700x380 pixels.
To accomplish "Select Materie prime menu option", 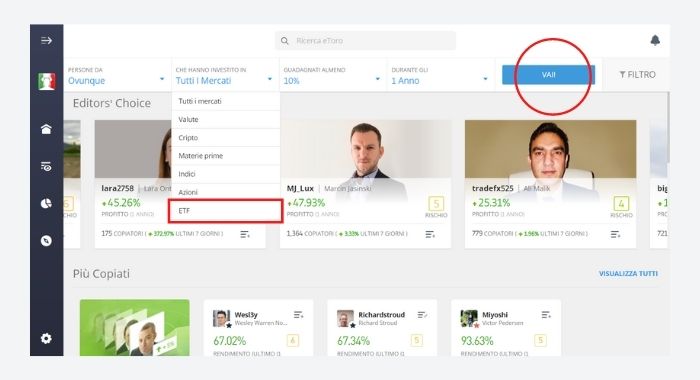I will (225, 156).
